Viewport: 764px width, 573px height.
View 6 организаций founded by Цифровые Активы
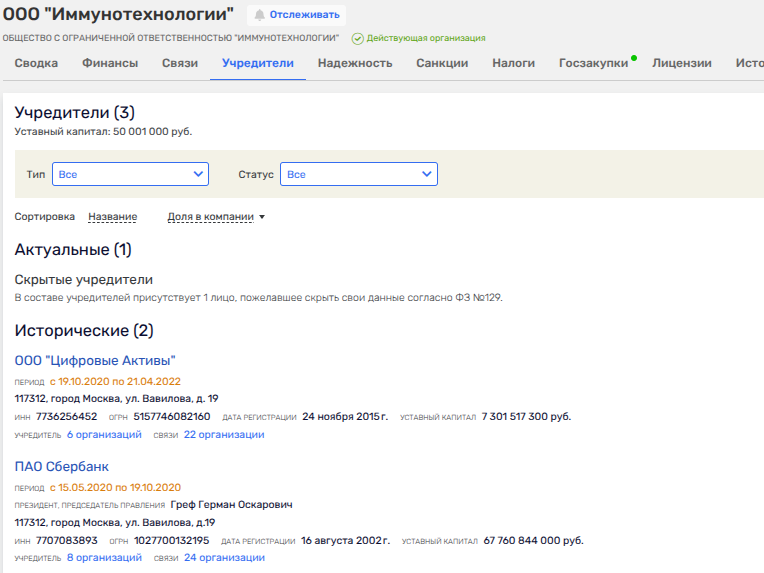104,435
